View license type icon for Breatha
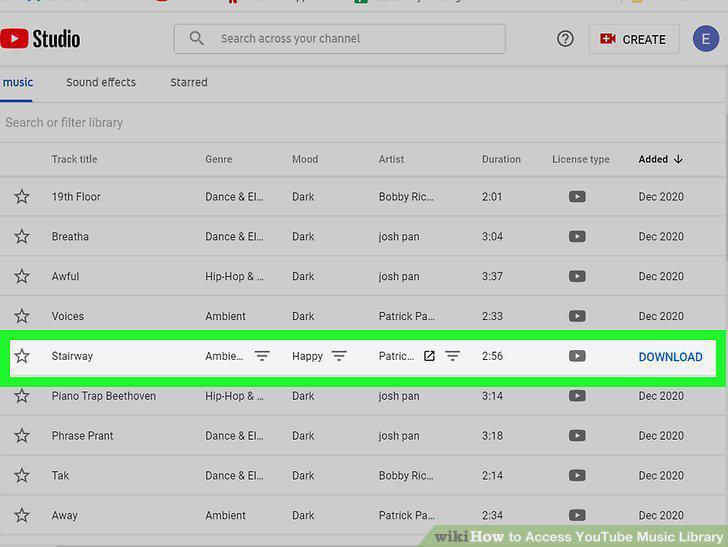The width and height of the screenshot is (728, 547). coord(577,236)
